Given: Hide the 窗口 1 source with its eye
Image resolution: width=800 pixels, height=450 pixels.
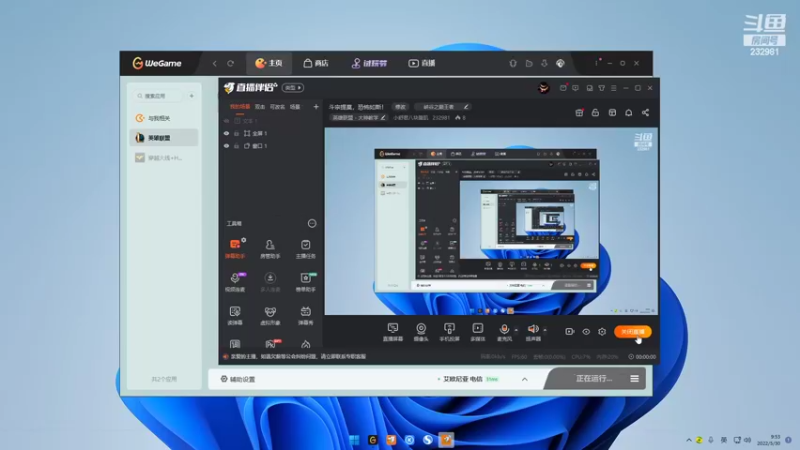Looking at the screenshot, I should [227, 146].
